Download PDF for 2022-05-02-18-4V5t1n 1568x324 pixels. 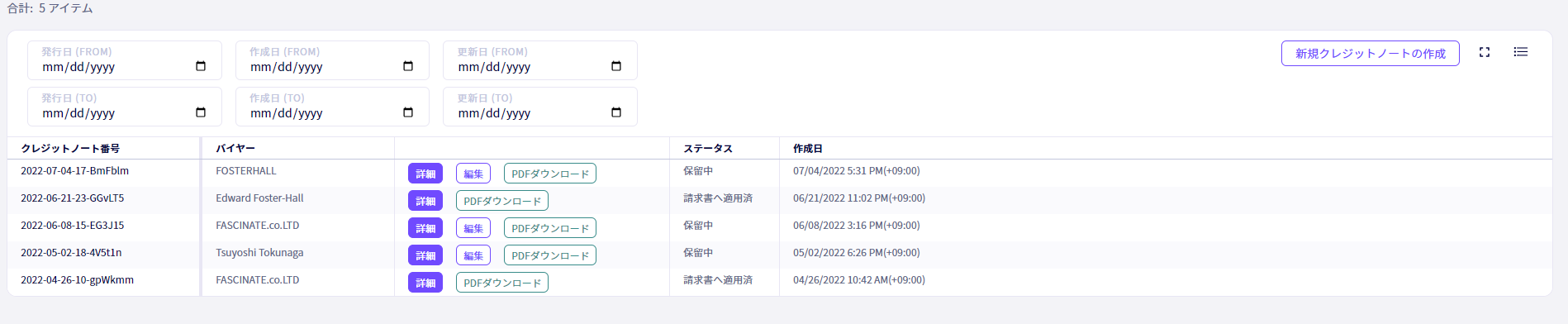550,255
